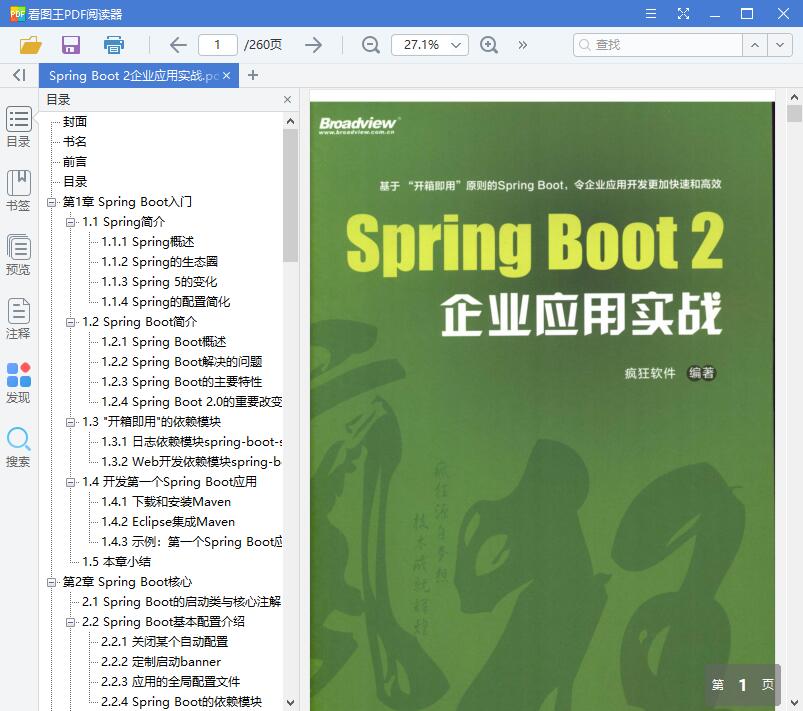Collapse the 1.3 "开箱即用"的依赖模块 node
This screenshot has width=803, height=711.
[70, 422]
